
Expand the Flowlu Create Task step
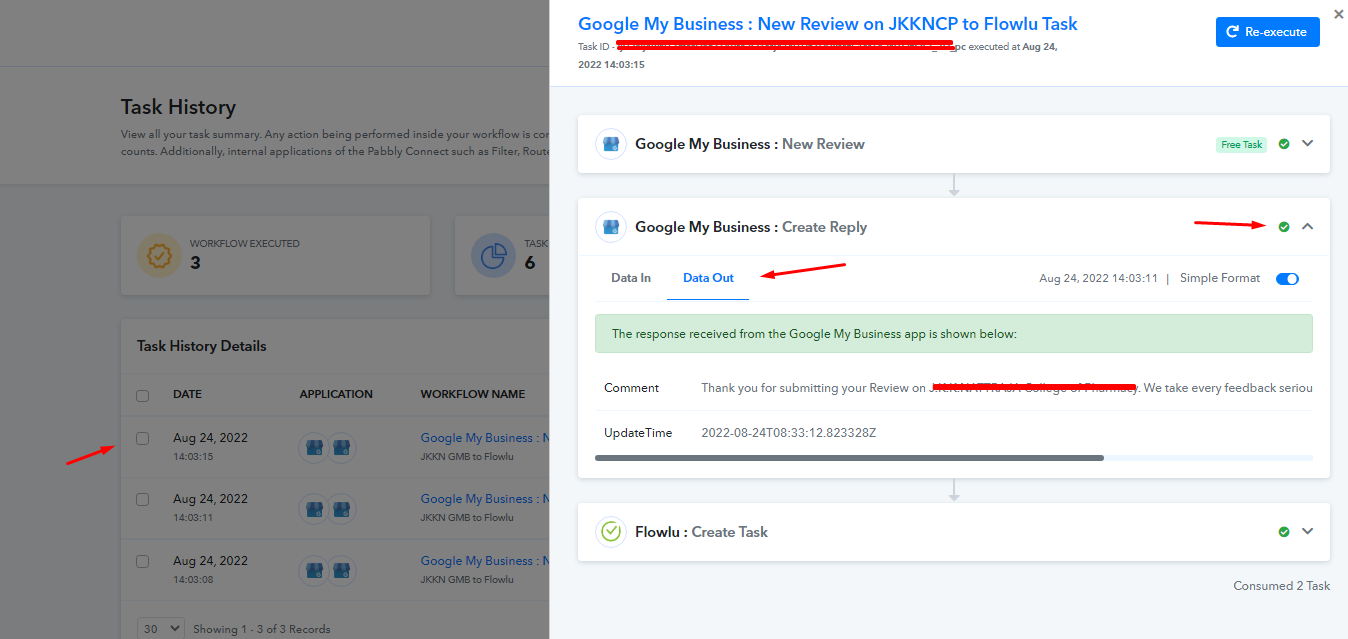click(1307, 532)
